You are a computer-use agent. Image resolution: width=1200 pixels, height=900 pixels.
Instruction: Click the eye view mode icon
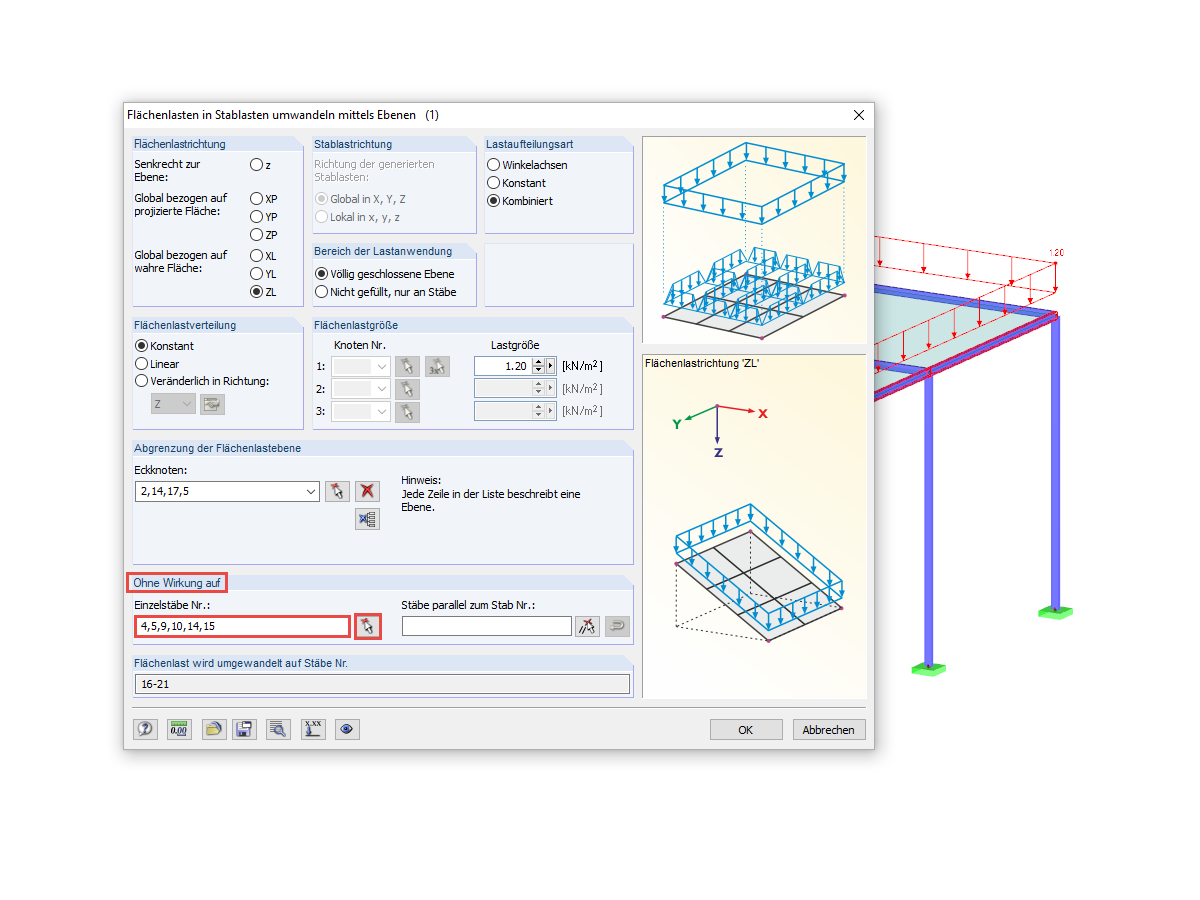tap(347, 729)
